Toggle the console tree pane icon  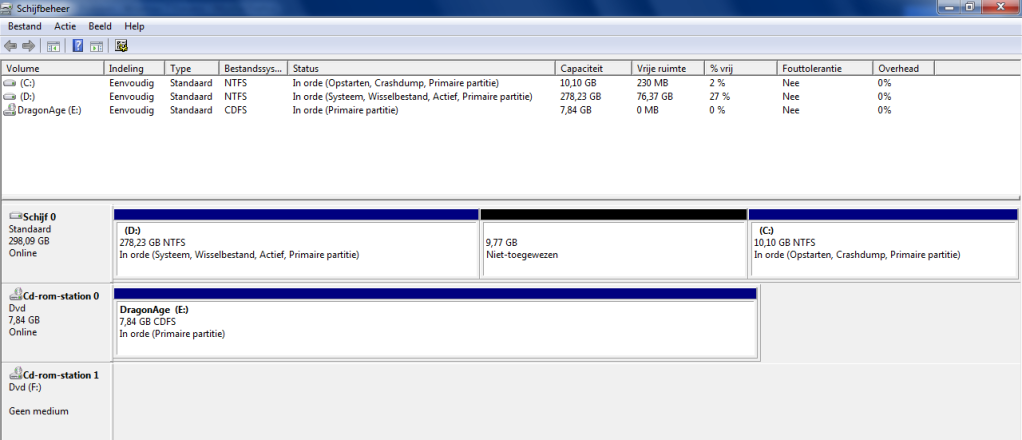click(53, 45)
